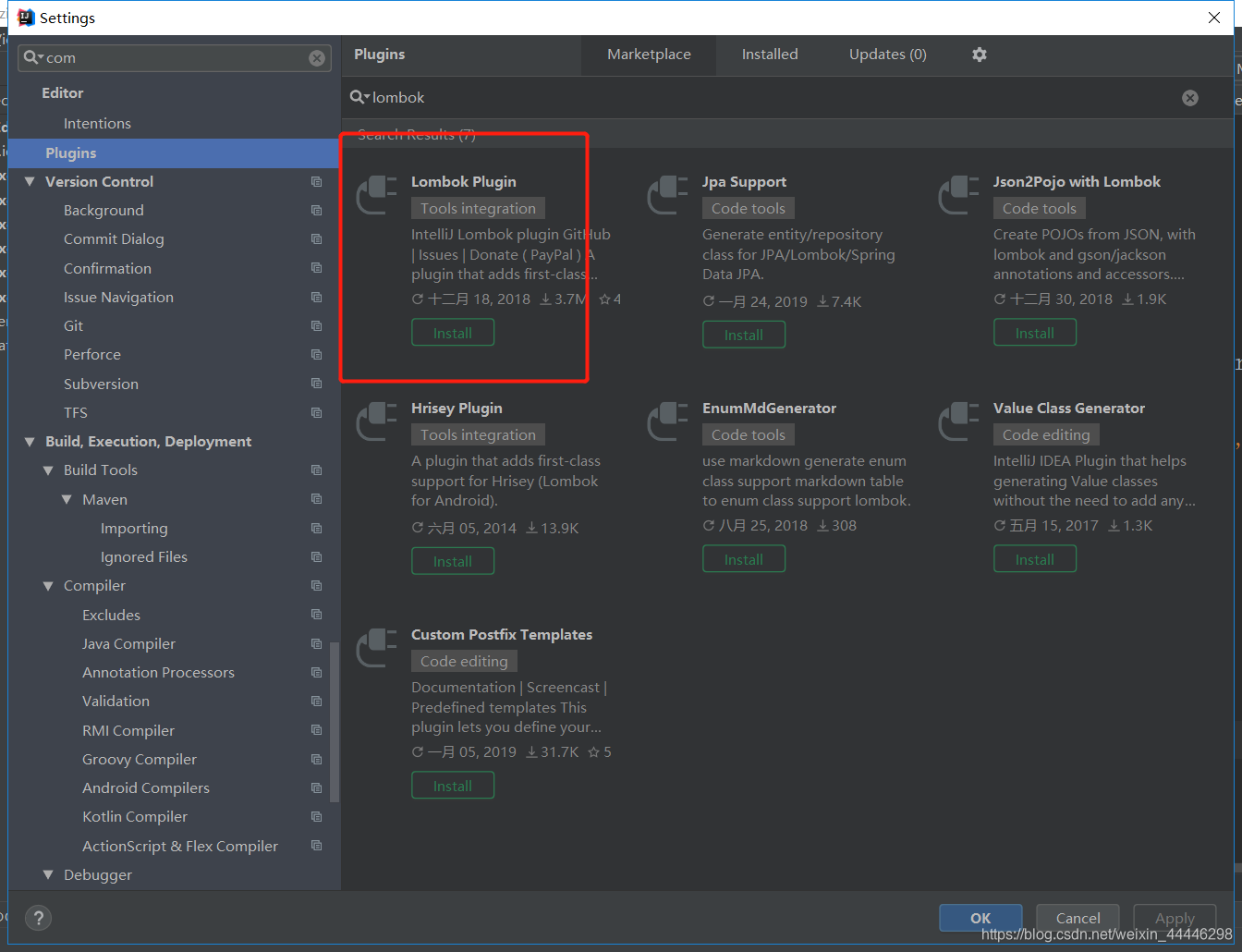The width and height of the screenshot is (1242, 952).
Task: Click the Json2Pojo with Lombok plugin icon
Action: [959, 194]
